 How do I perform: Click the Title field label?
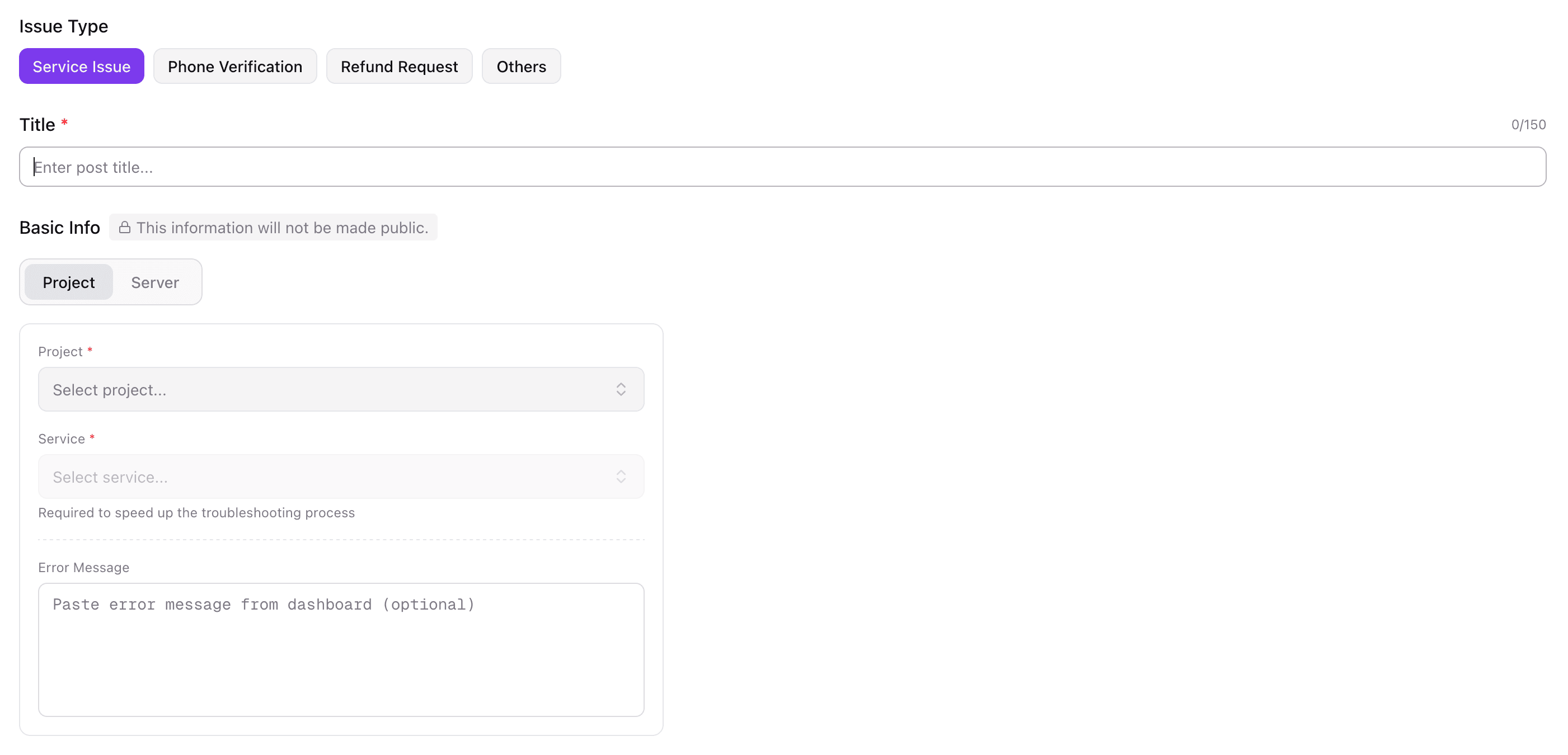(37, 125)
